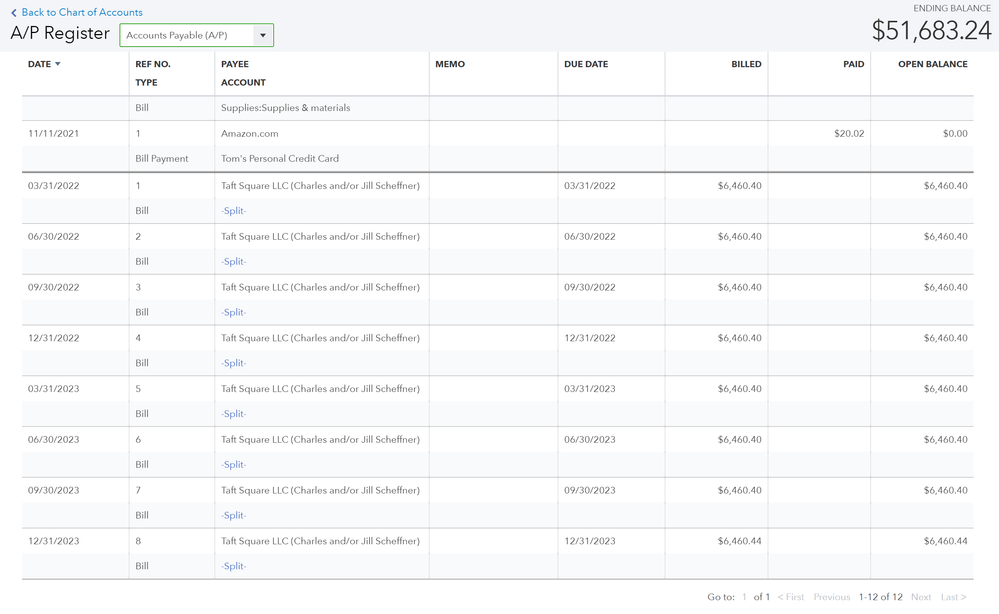Click the Last > pagination link
This screenshot has height=614, width=999.
click(x=951, y=597)
